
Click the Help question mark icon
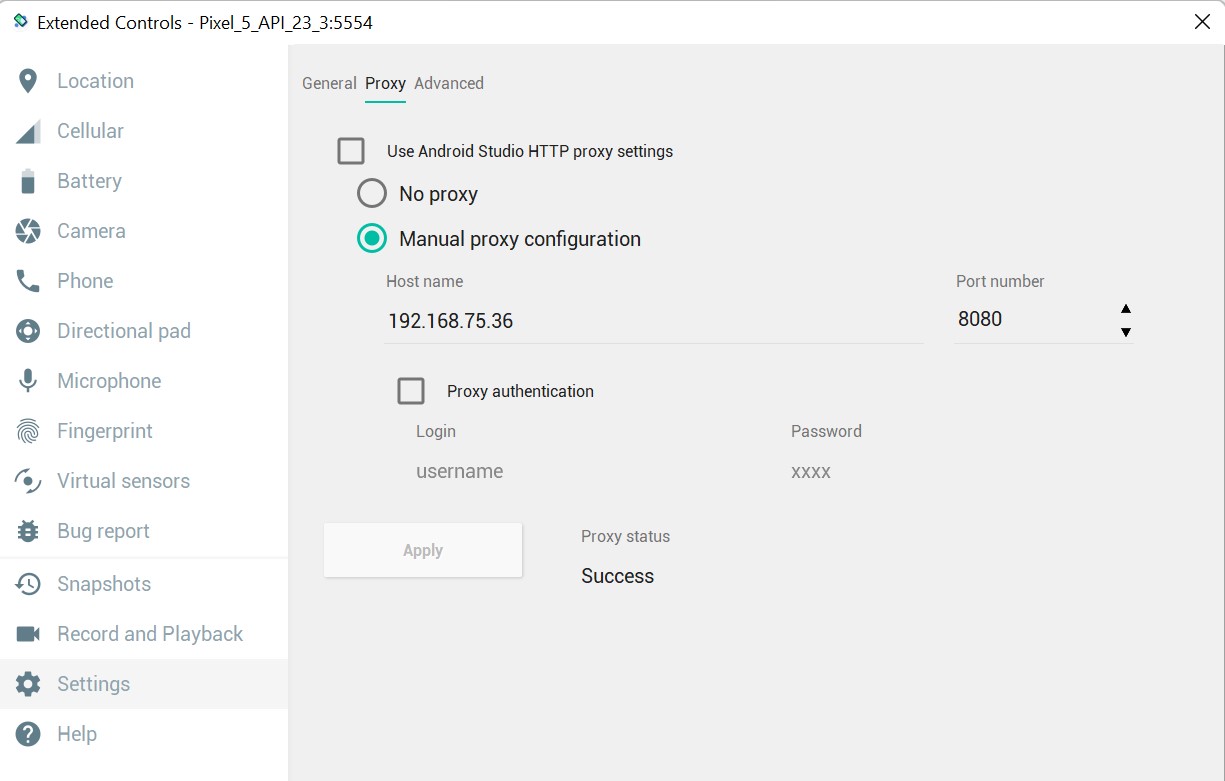28,734
